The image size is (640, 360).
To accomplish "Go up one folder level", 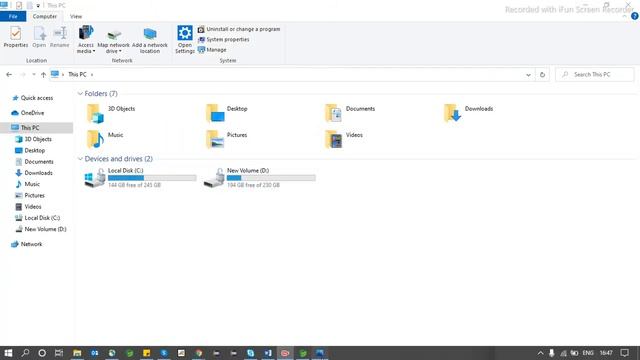I will 43,75.
